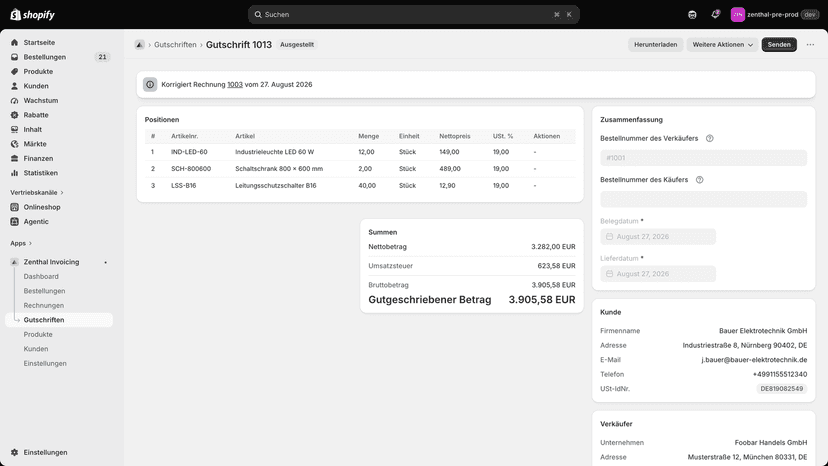
Task: Click the Inhalt content icon
Action: point(14,129)
